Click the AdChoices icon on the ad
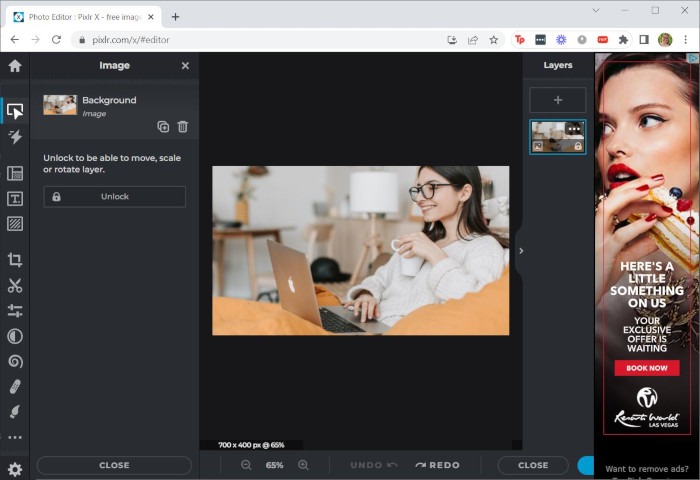Viewport: 700px width, 480px height. coord(693,58)
